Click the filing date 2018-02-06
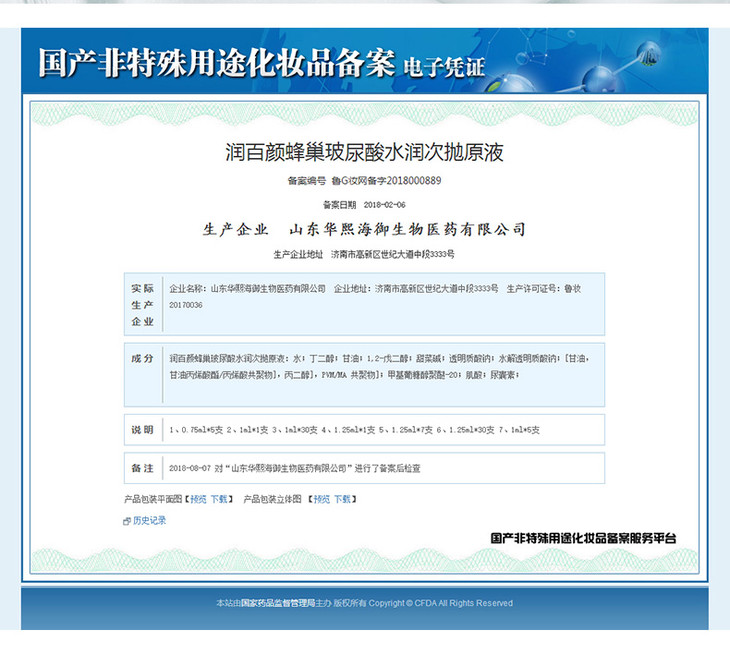The image size is (730, 667). [384, 204]
